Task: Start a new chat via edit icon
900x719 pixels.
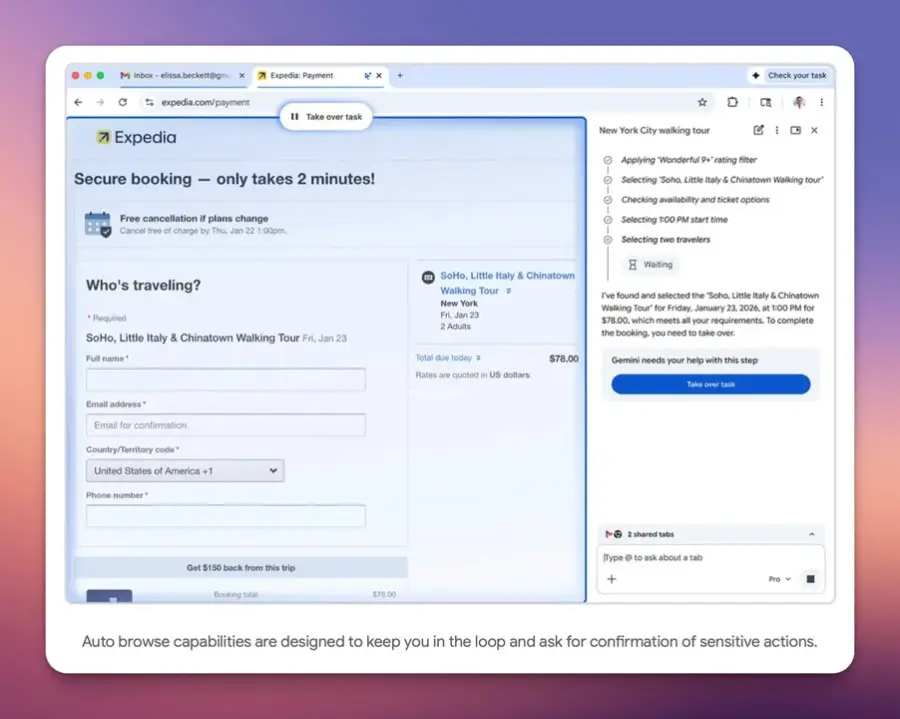Action: click(758, 130)
